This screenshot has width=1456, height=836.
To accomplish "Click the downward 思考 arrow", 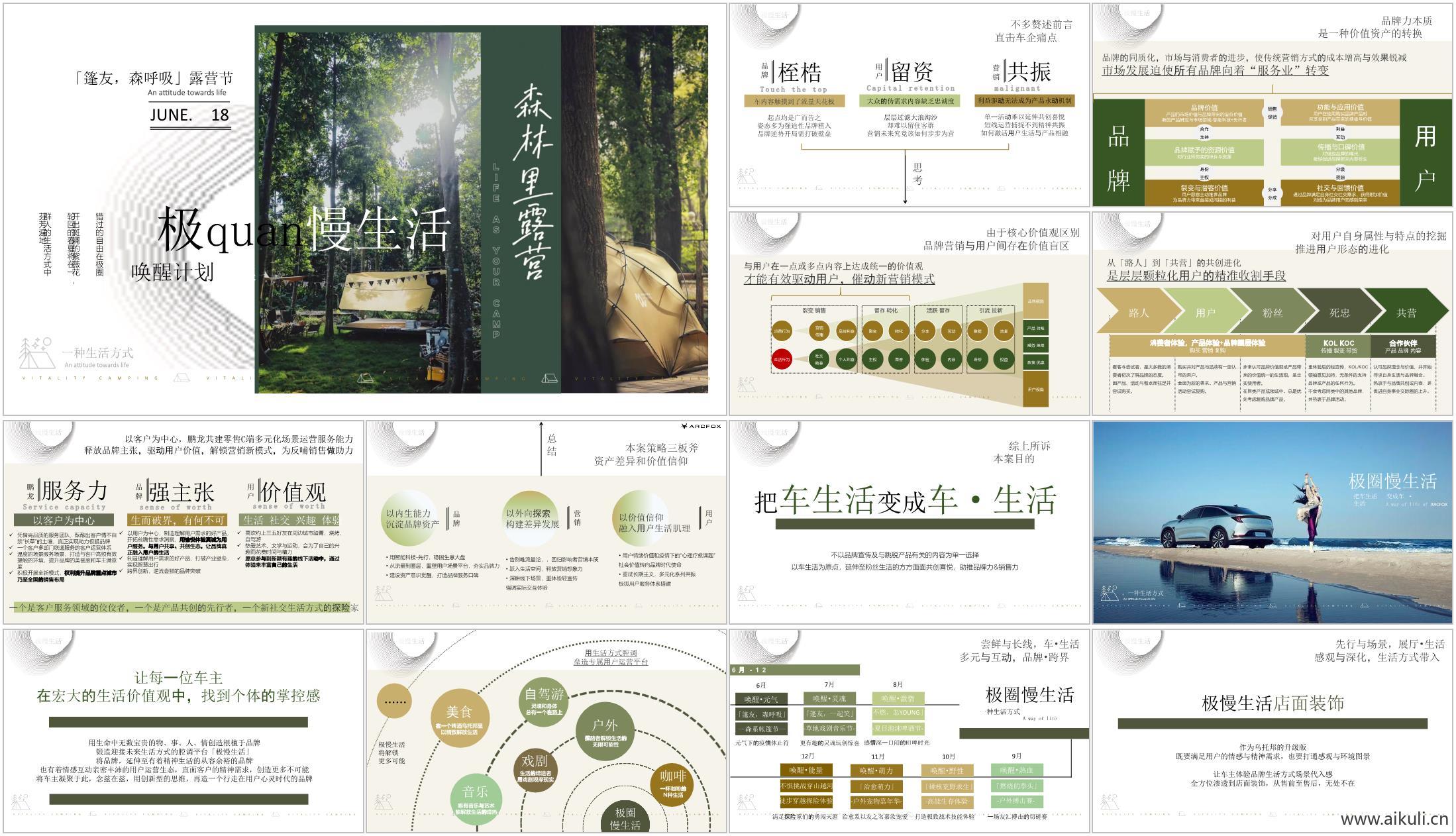I will click(905, 177).
